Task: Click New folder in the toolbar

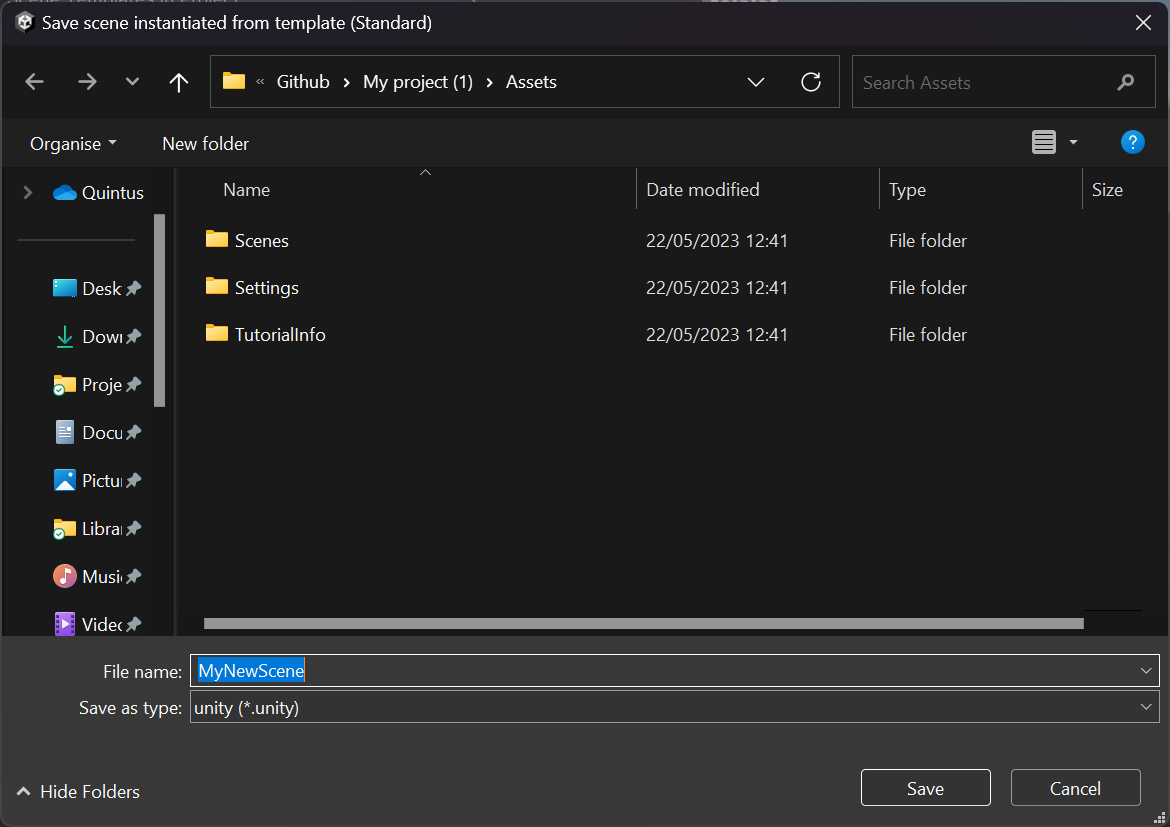Action: (205, 144)
